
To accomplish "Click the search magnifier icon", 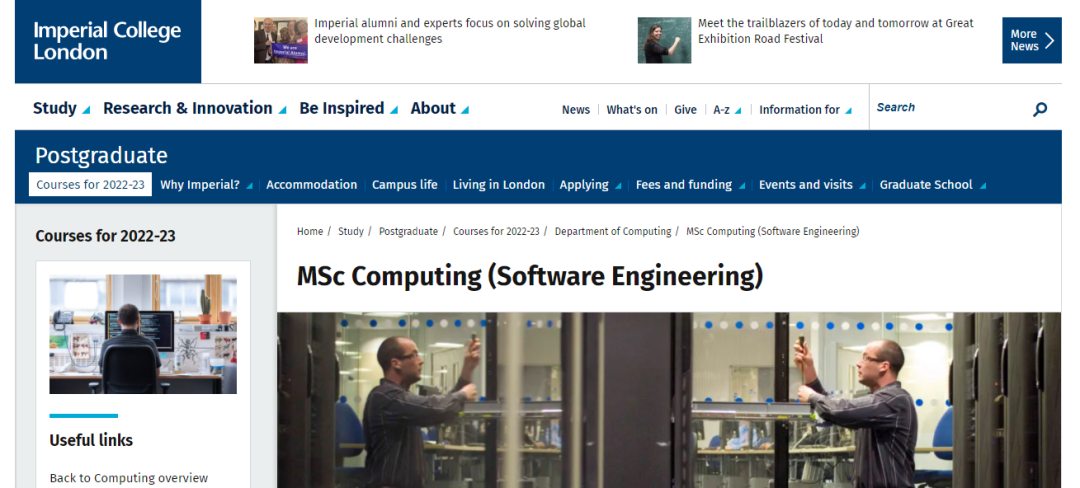I will [x=1040, y=109].
